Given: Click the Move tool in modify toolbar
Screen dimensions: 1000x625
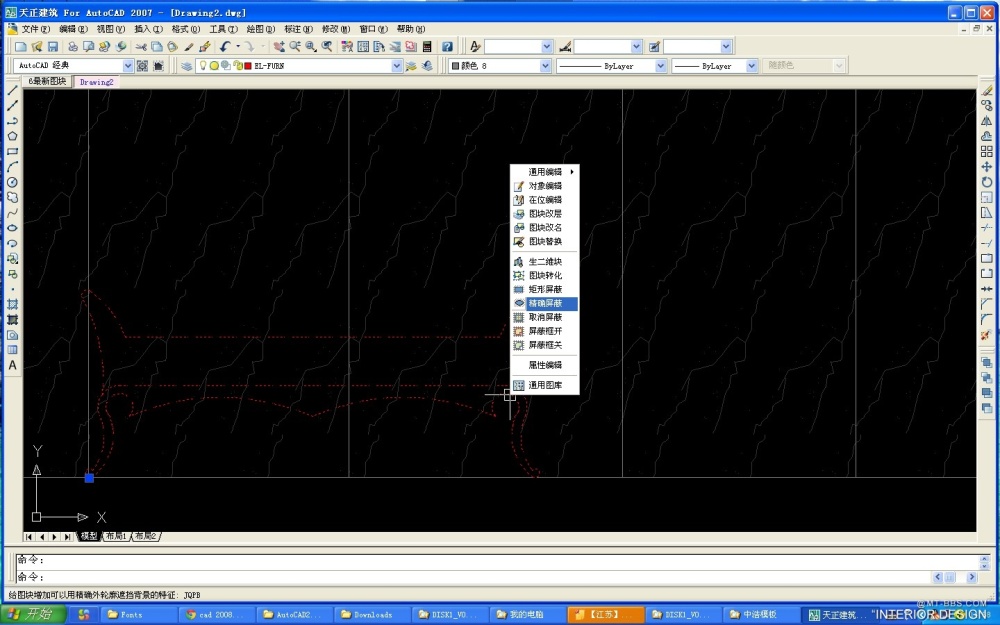Looking at the screenshot, I should pyautogui.click(x=987, y=166).
